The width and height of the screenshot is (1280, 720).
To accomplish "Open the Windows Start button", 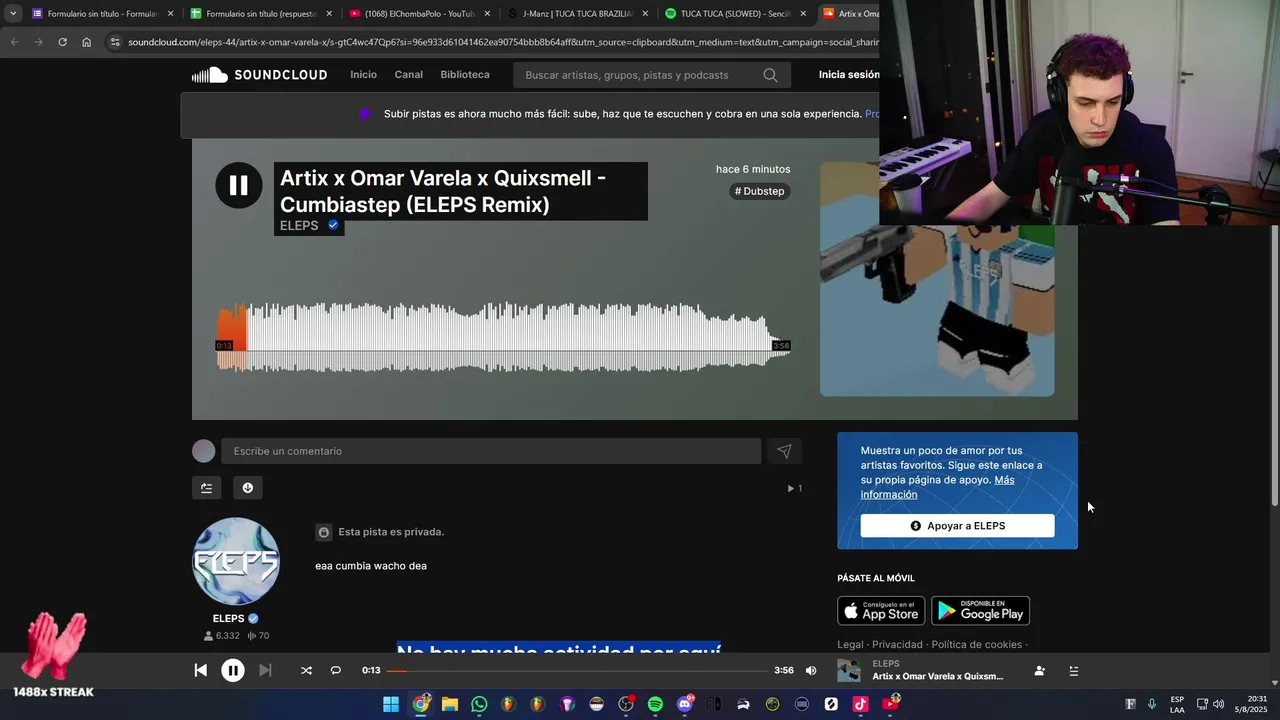I will coord(391,704).
